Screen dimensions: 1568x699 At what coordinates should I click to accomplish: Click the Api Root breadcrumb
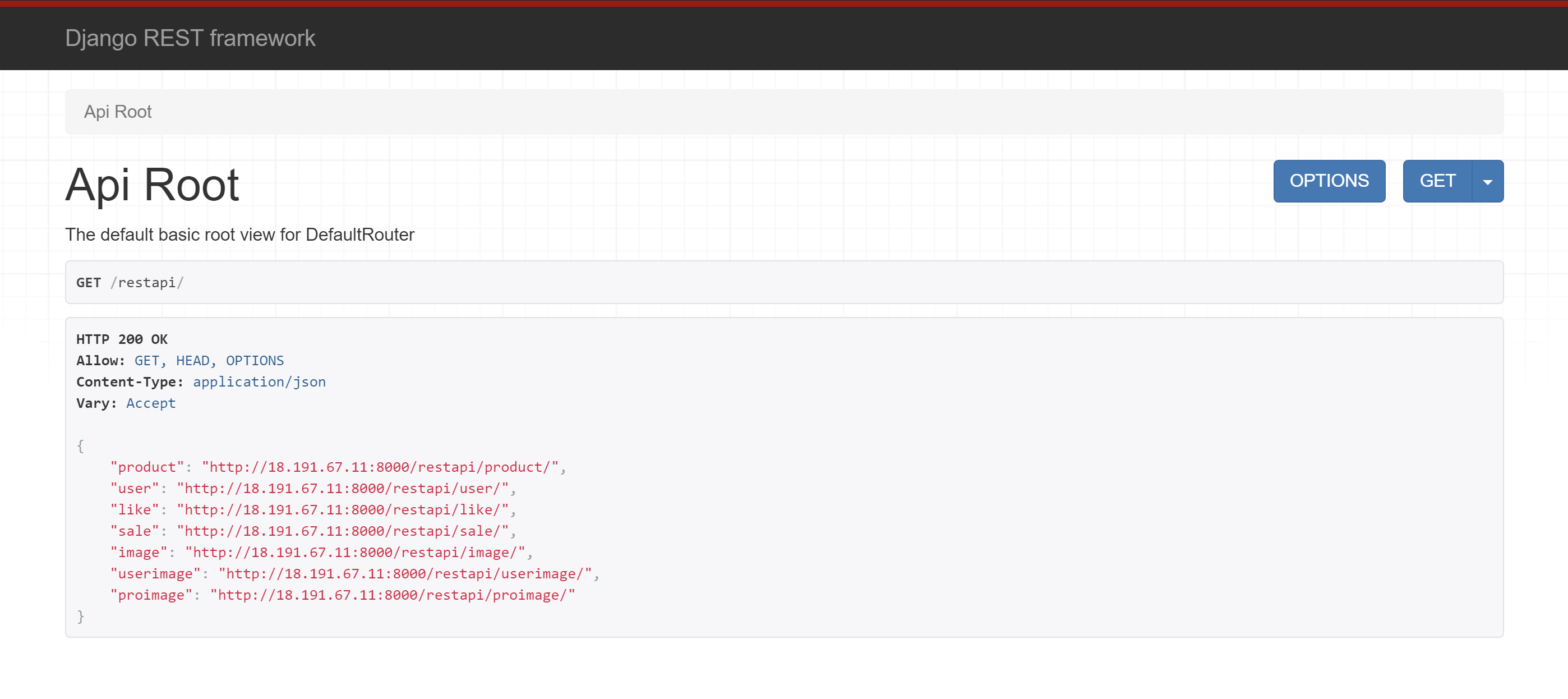click(117, 112)
